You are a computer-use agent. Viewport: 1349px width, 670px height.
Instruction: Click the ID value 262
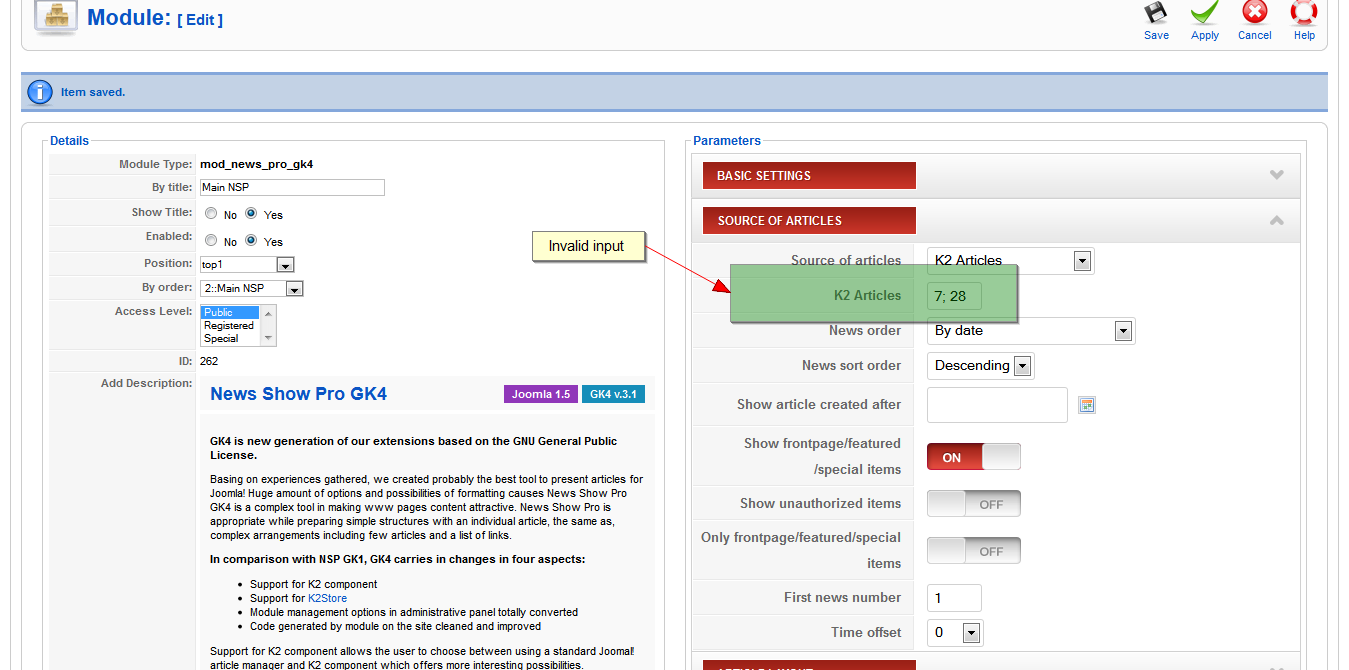click(x=209, y=361)
